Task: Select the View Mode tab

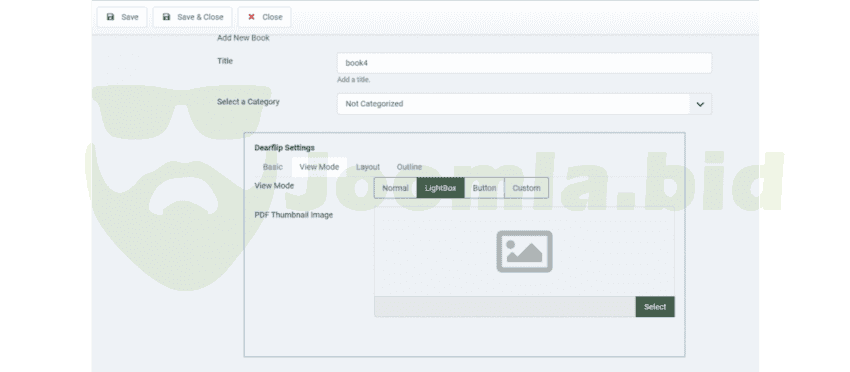Action: tap(319, 167)
